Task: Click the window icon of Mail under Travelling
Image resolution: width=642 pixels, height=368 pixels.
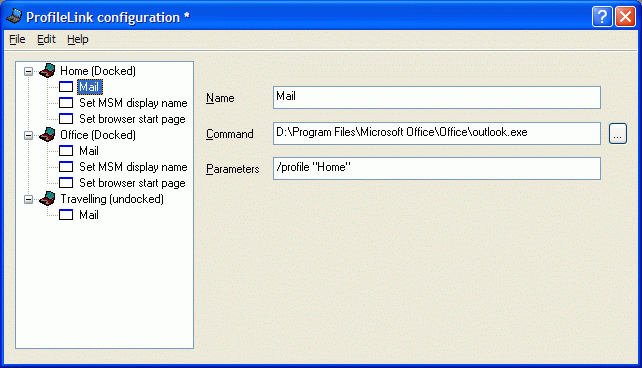Action: (66, 214)
